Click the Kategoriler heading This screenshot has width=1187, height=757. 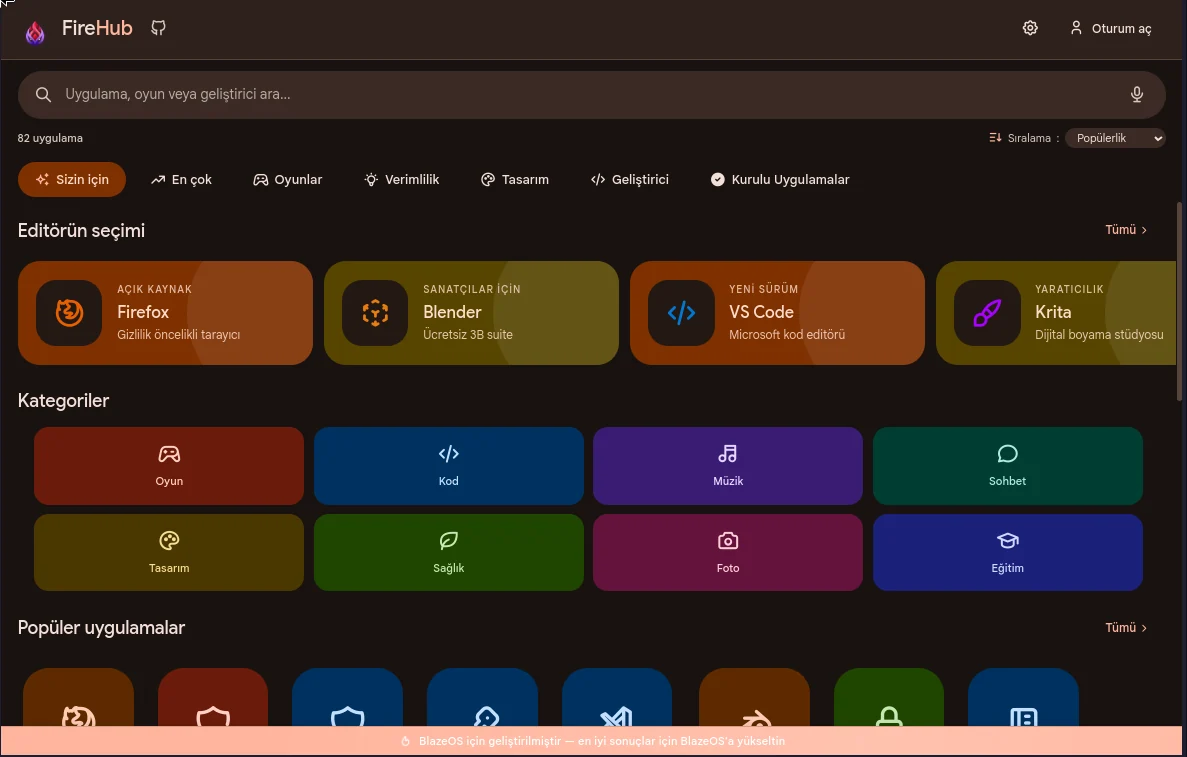(64, 400)
